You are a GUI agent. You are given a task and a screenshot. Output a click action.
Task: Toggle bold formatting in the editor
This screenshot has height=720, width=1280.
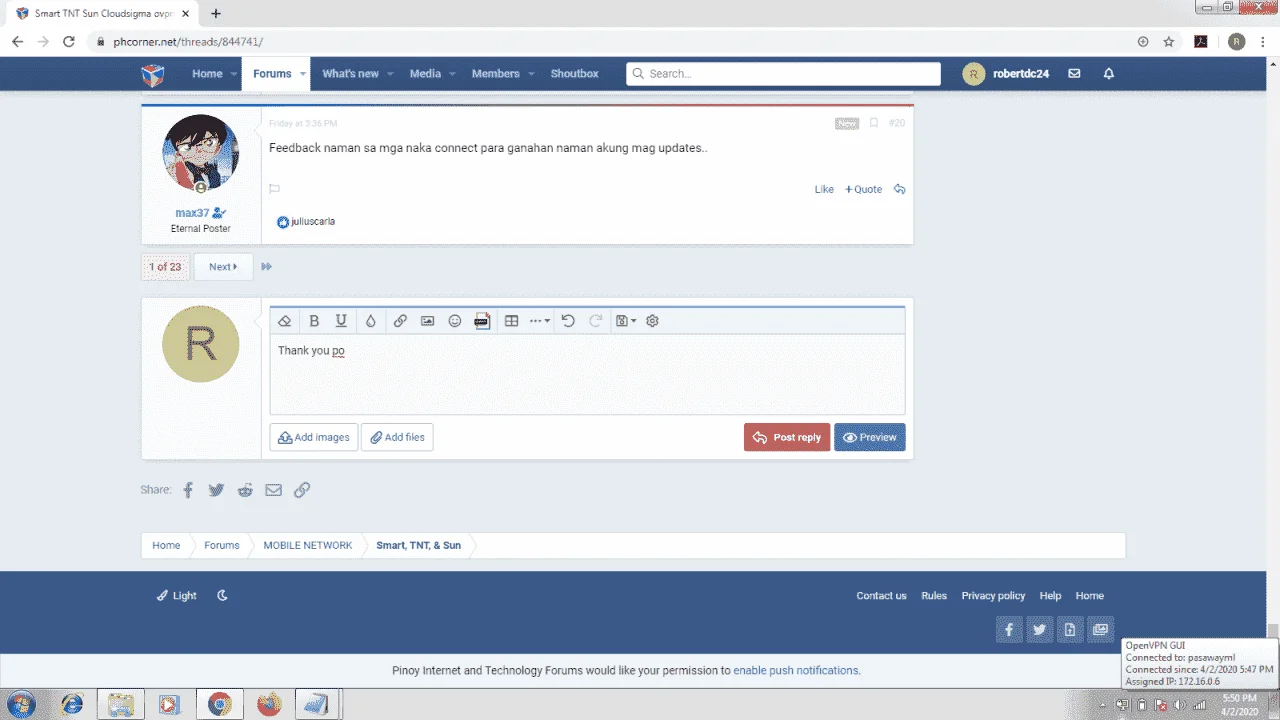pos(314,321)
